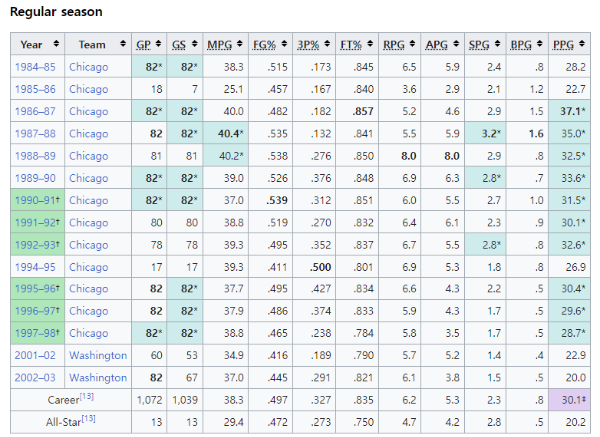
Task: Click sort arrows beside GS header
Action: (x=195, y=44)
